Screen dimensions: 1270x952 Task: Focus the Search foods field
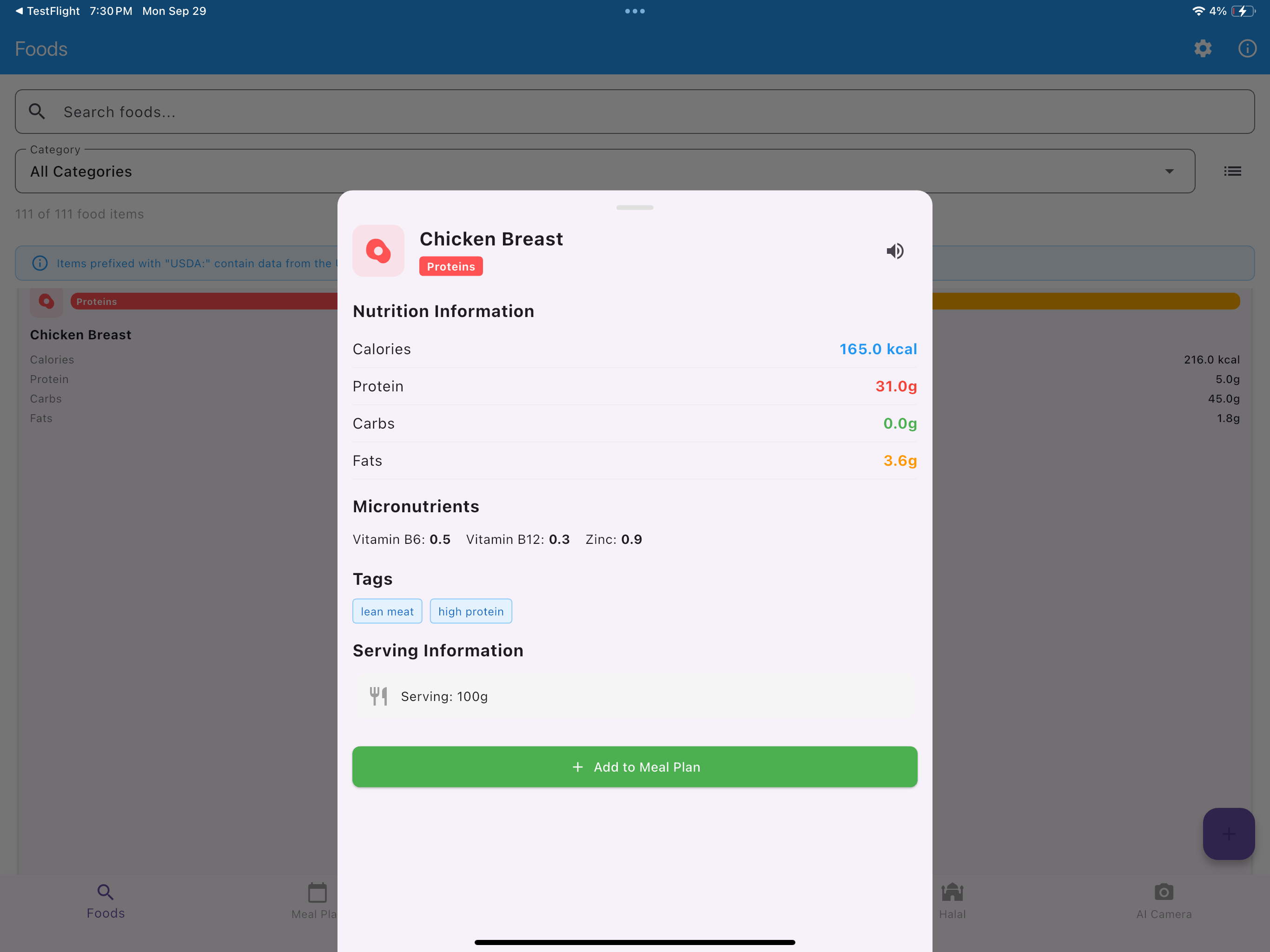[635, 112]
